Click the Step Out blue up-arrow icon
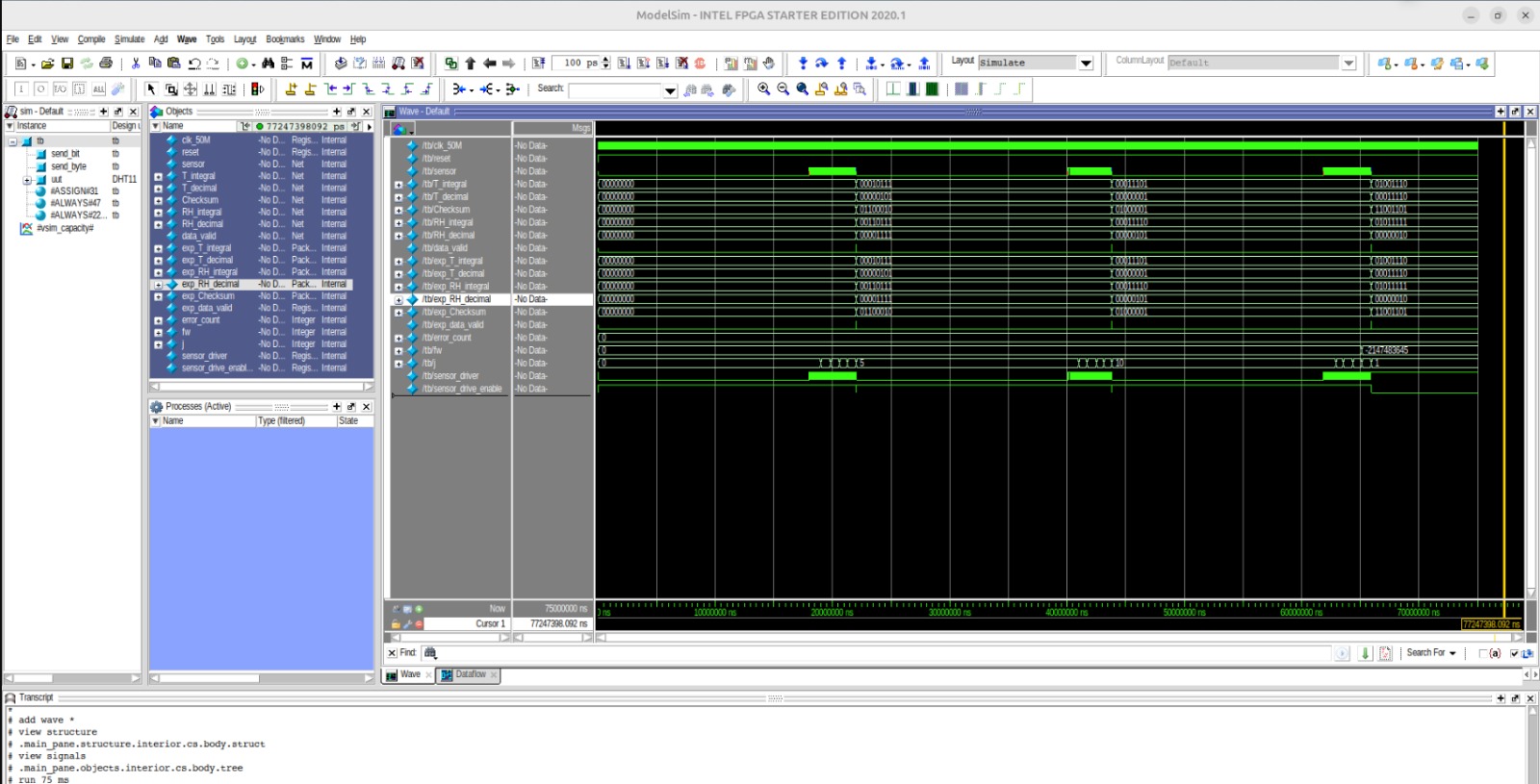Viewport: 1540px width, 784px height. pos(841,63)
